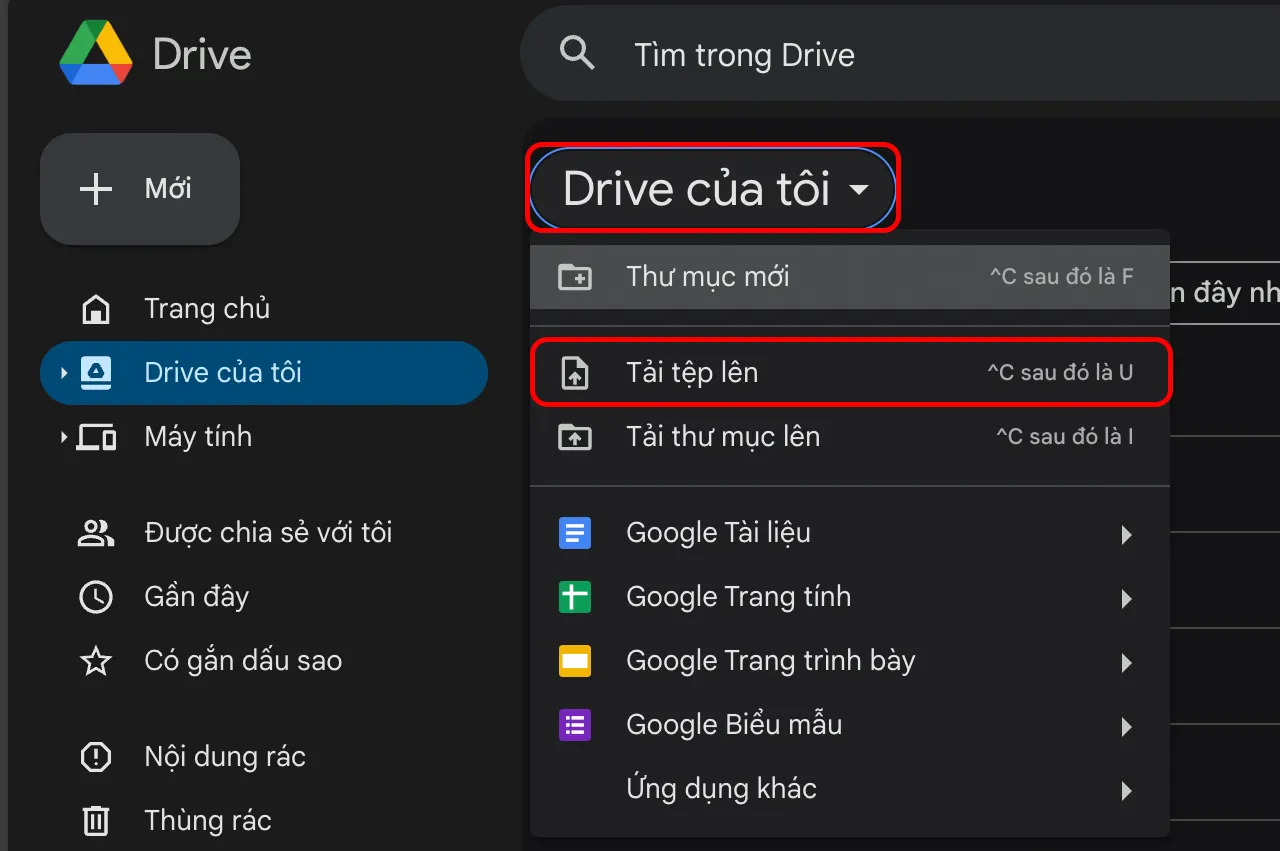Screen dimensions: 1280x851
Task: Select Thư mục mới from the menu
Action: (x=708, y=276)
